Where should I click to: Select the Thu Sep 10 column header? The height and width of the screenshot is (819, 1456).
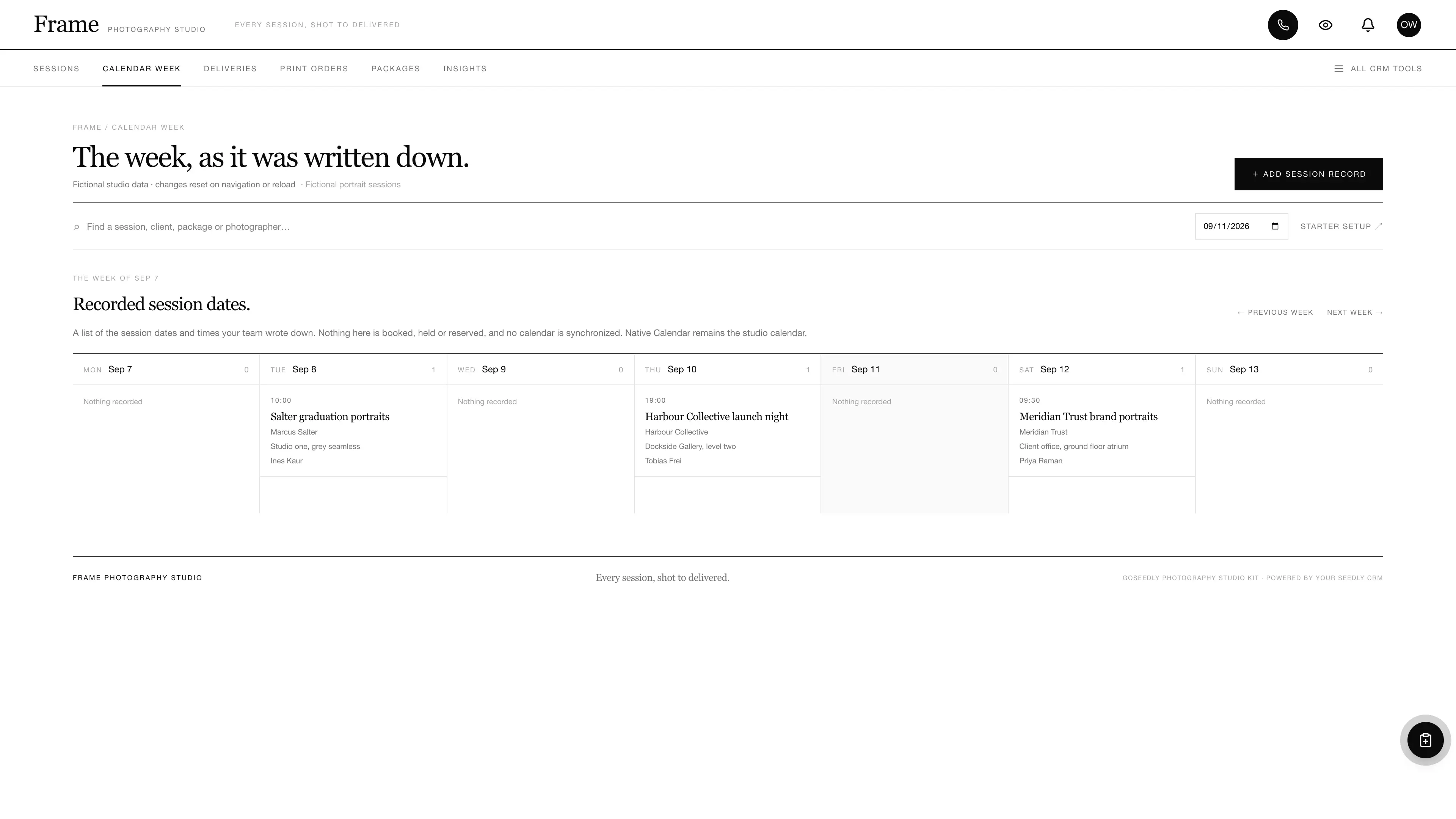click(x=728, y=370)
